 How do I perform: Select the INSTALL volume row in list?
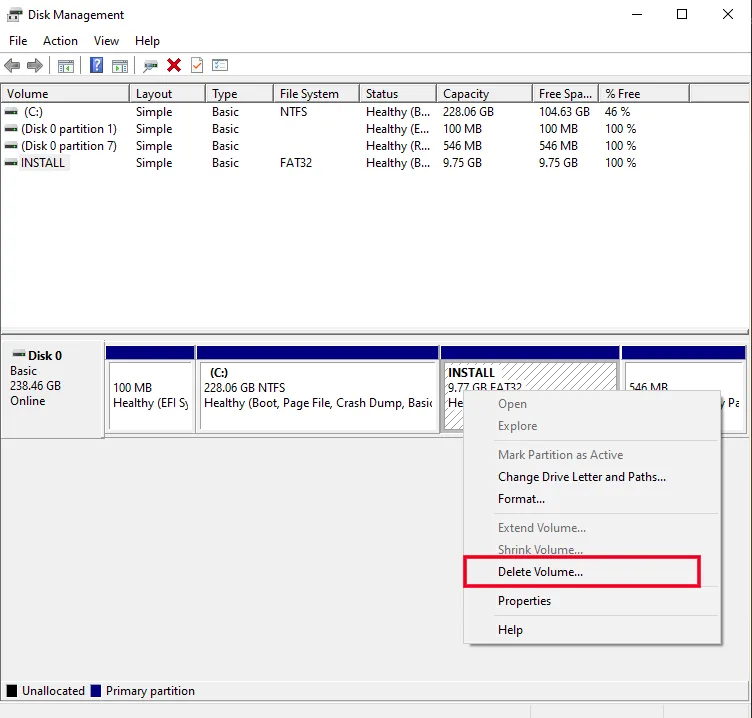tap(43, 163)
